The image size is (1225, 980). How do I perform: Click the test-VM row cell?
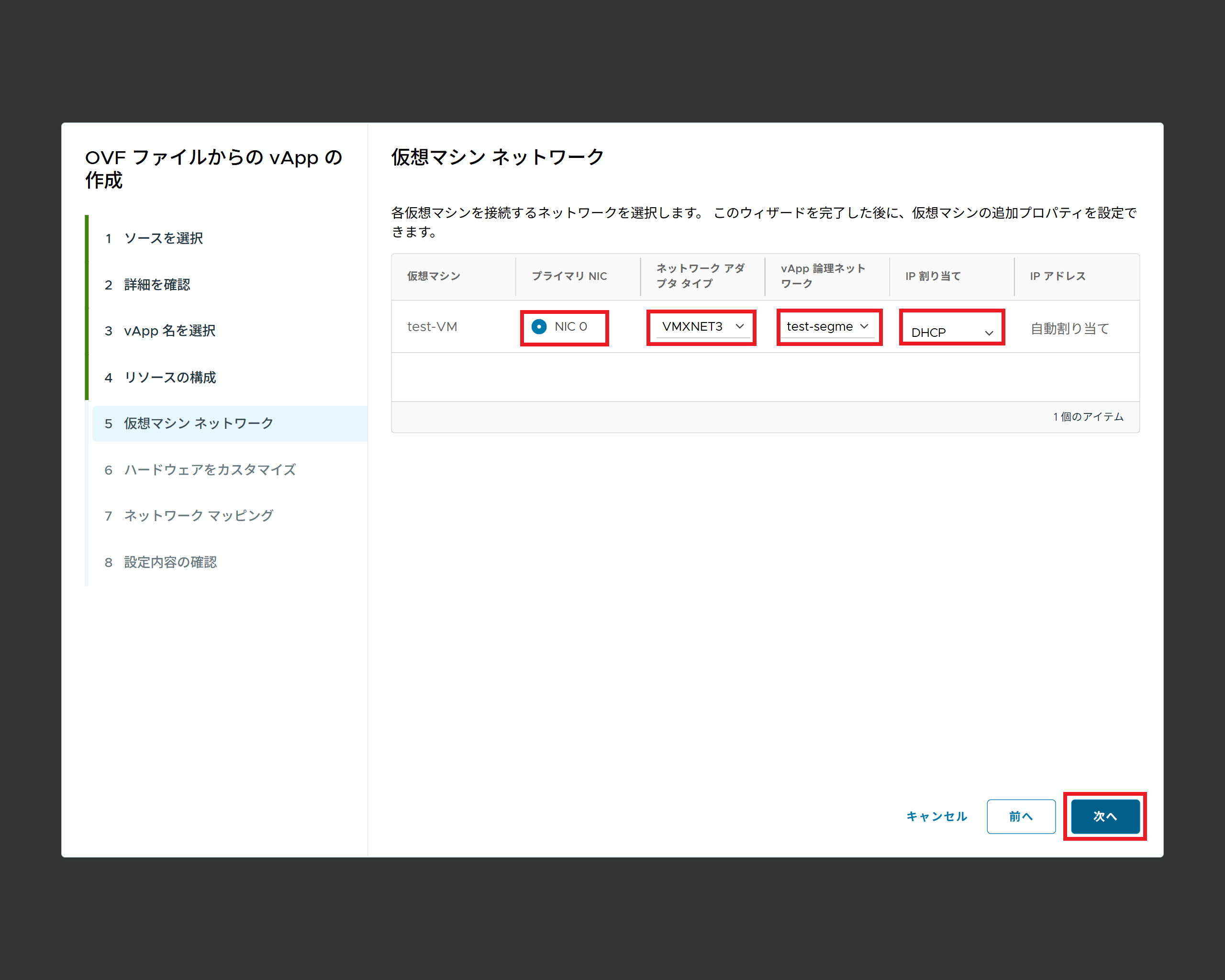[432, 327]
